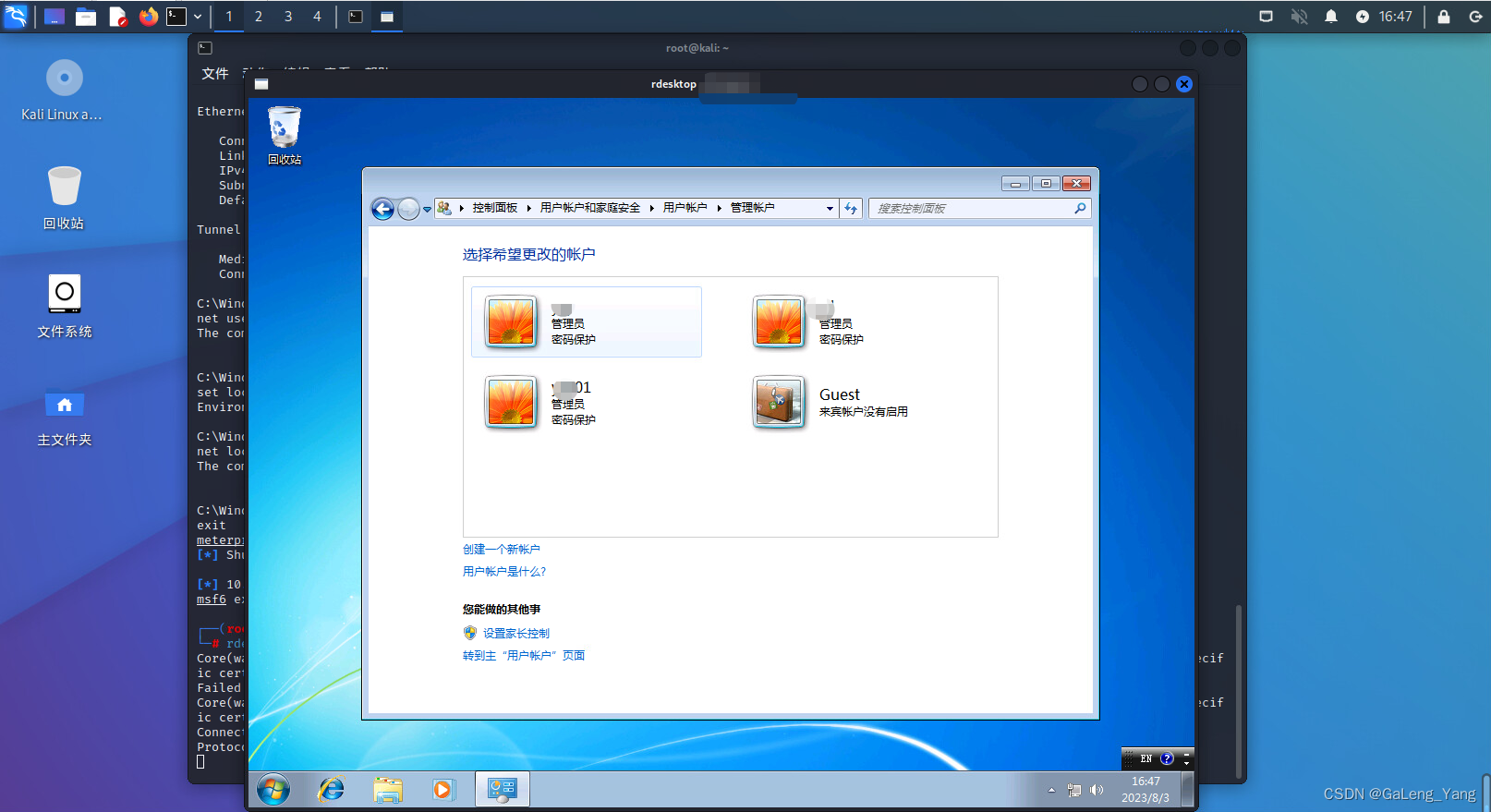This screenshot has height=812, width=1491.
Task: Click breadcrumb arrow after 控制面板
Action: pyautogui.click(x=528, y=208)
